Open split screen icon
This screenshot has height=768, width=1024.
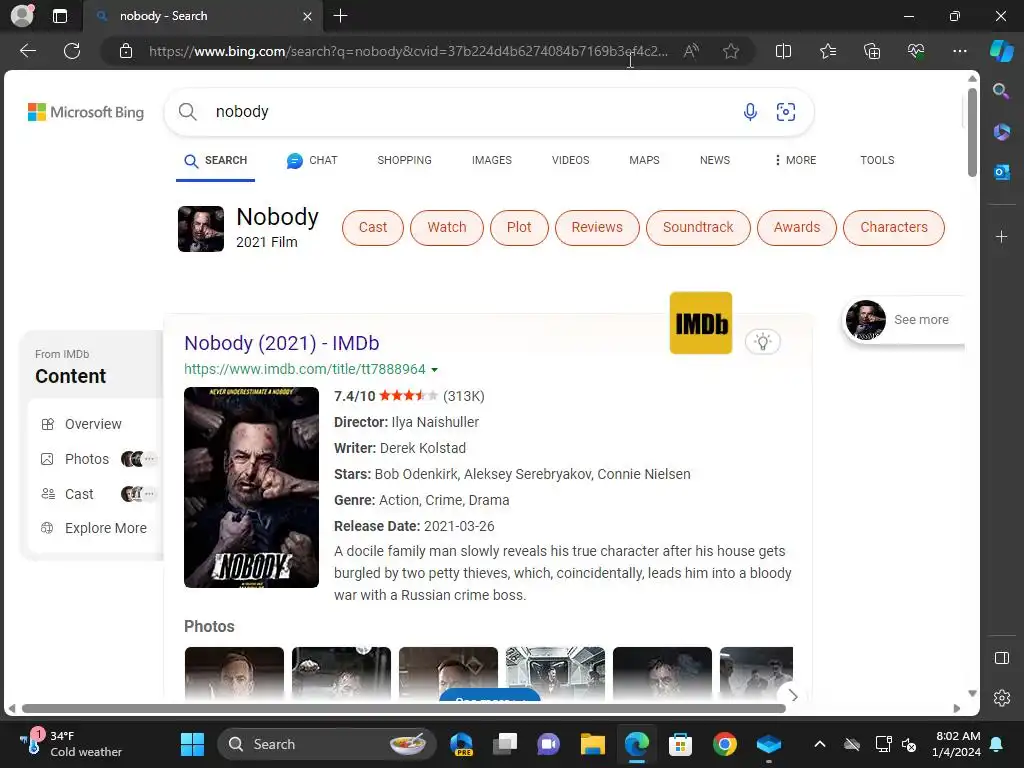[x=783, y=51]
